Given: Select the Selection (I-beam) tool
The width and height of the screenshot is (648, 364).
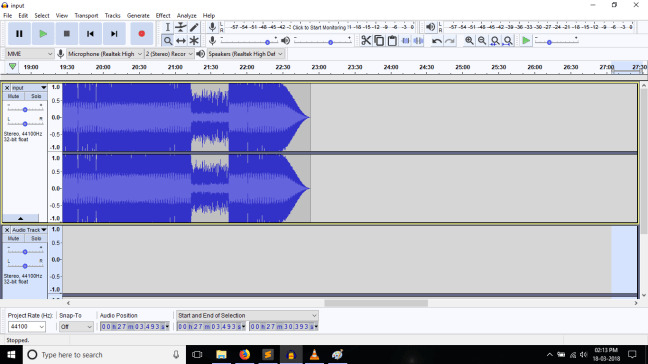Looking at the screenshot, I should click(167, 27).
